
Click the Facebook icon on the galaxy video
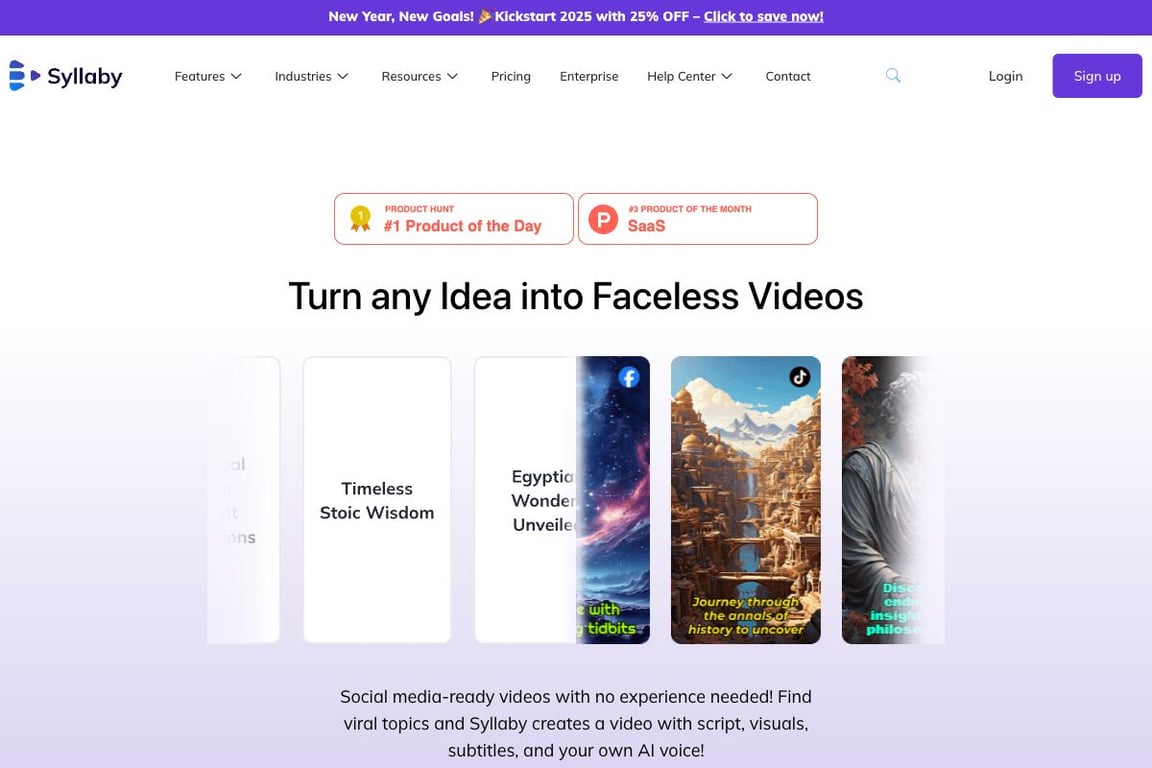click(x=629, y=377)
